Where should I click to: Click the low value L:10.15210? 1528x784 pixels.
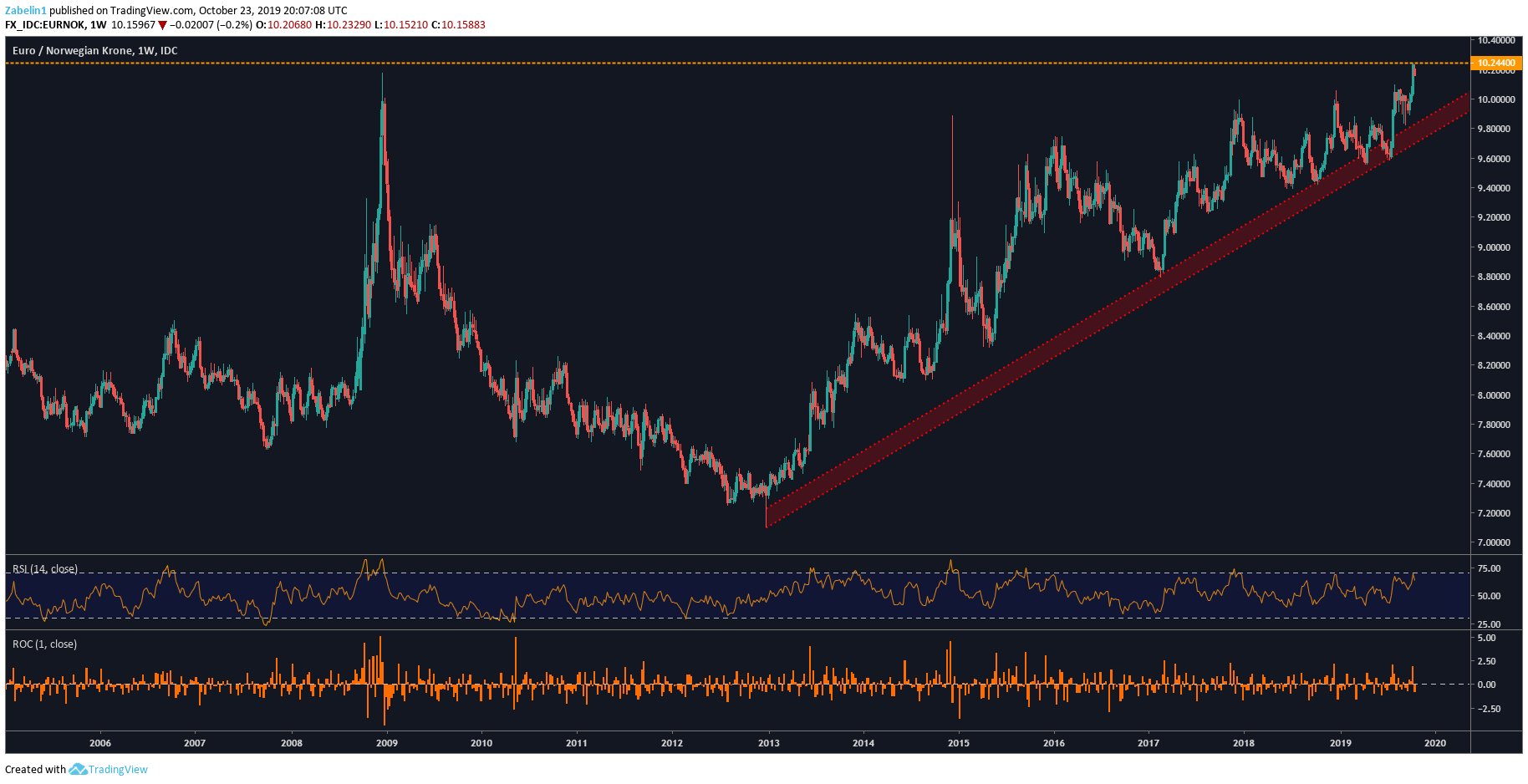tap(401, 25)
